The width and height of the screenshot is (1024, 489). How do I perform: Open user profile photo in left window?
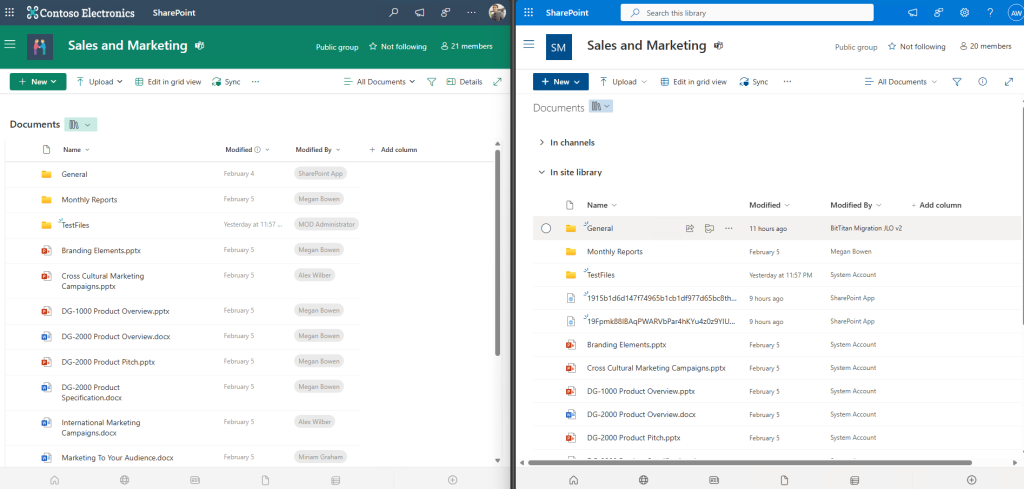tap(497, 12)
